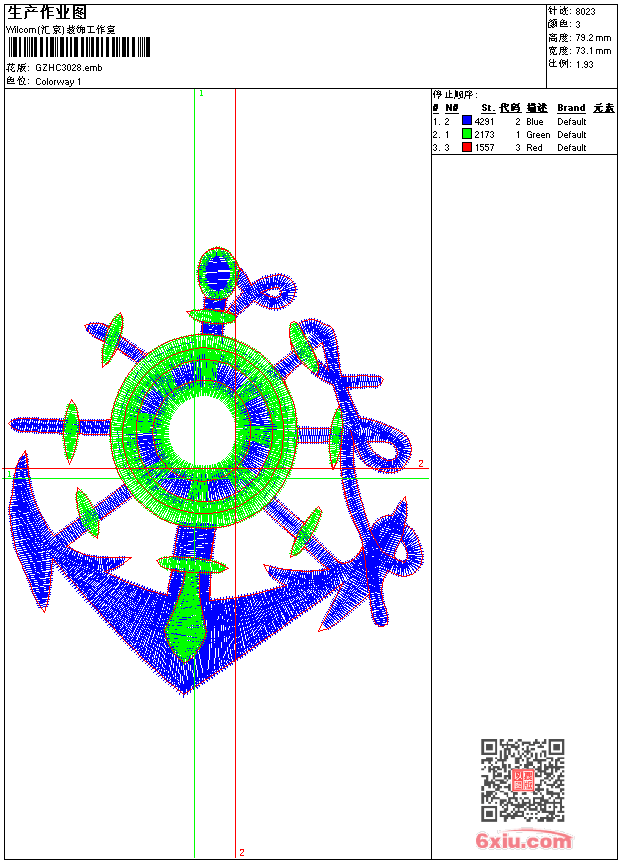Select the title '生产作业图'

(47, 12)
